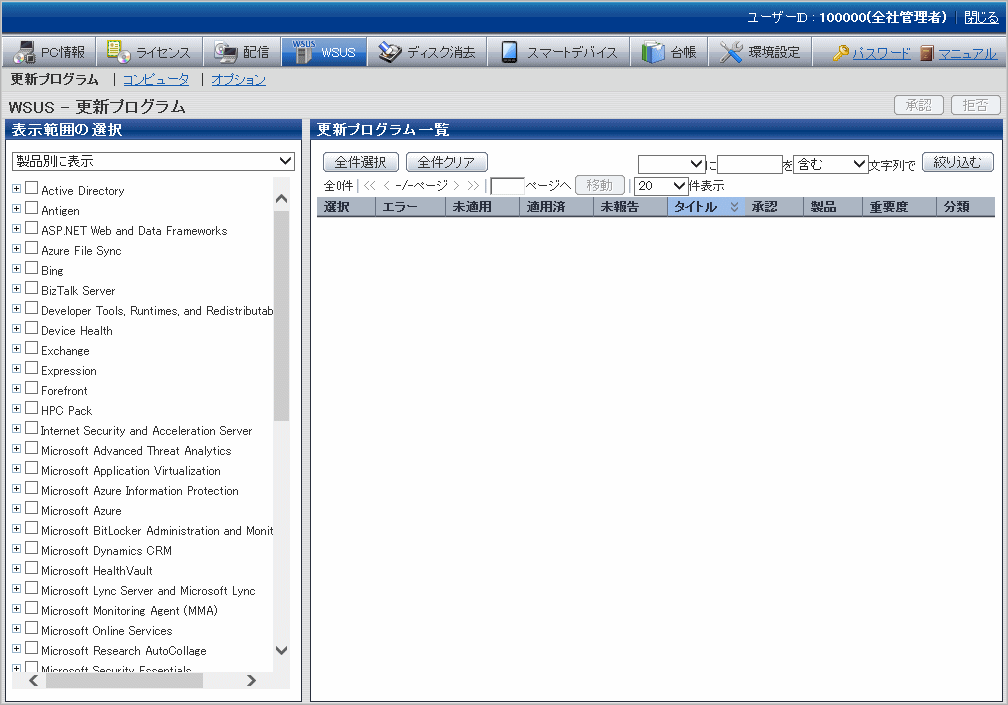This screenshot has height=705, width=1008.
Task: Click the sort arrow icon in タイトル column
Action: [734, 207]
